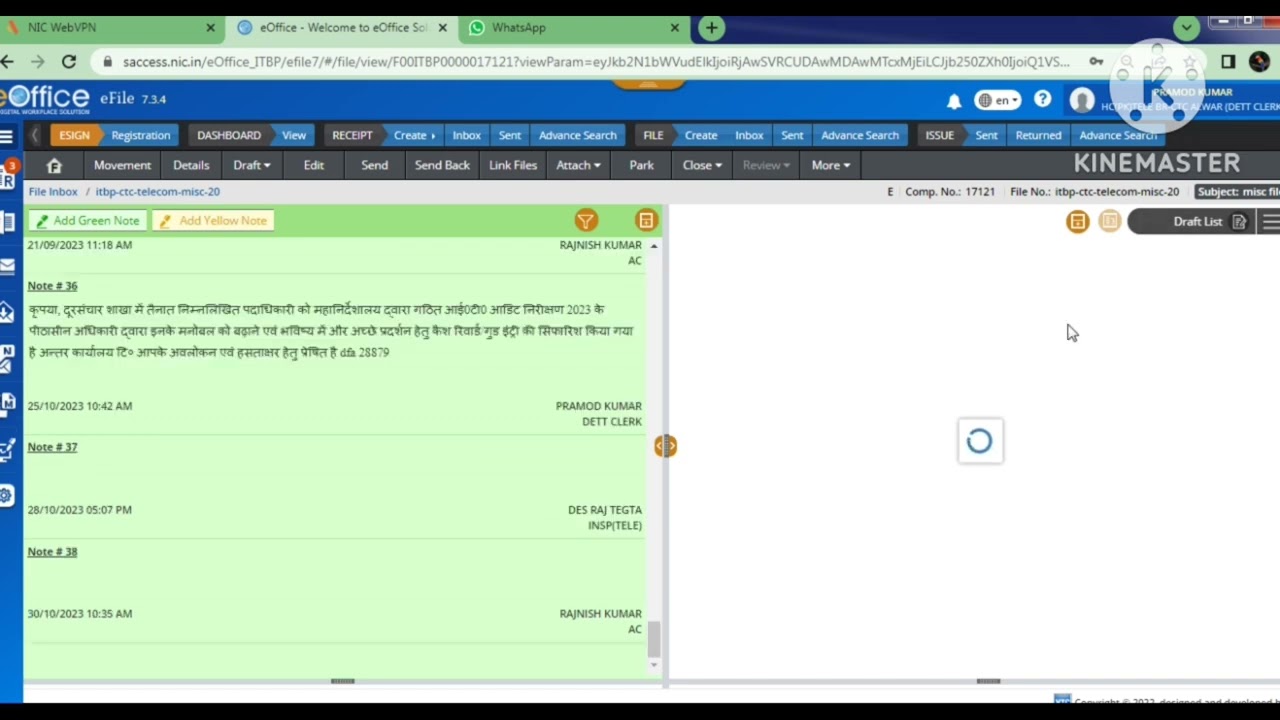Select the ESIGN menu section

click(x=74, y=135)
